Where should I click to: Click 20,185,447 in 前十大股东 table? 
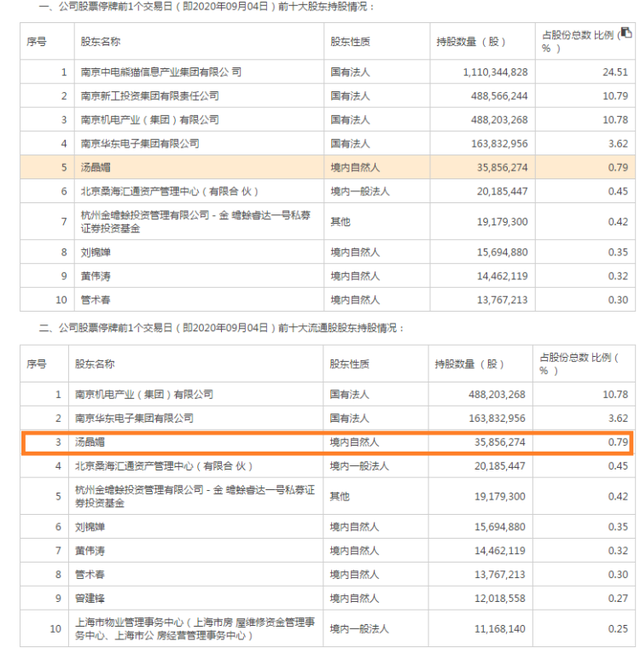click(x=502, y=192)
